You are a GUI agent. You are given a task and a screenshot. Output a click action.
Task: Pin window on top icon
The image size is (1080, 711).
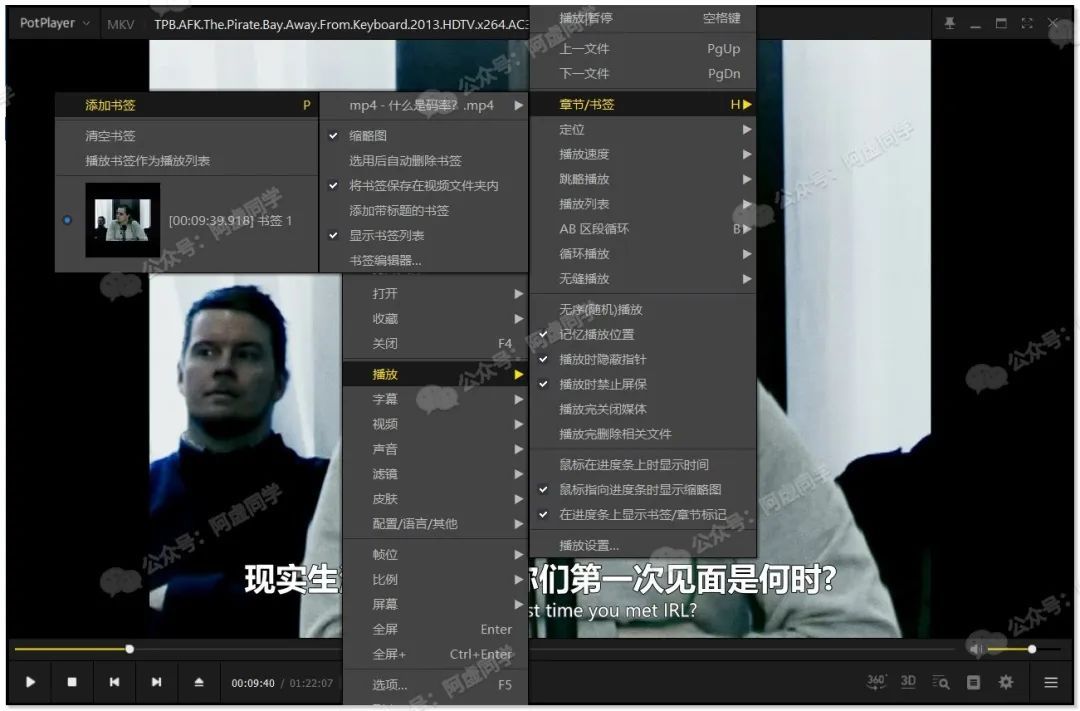[950, 23]
